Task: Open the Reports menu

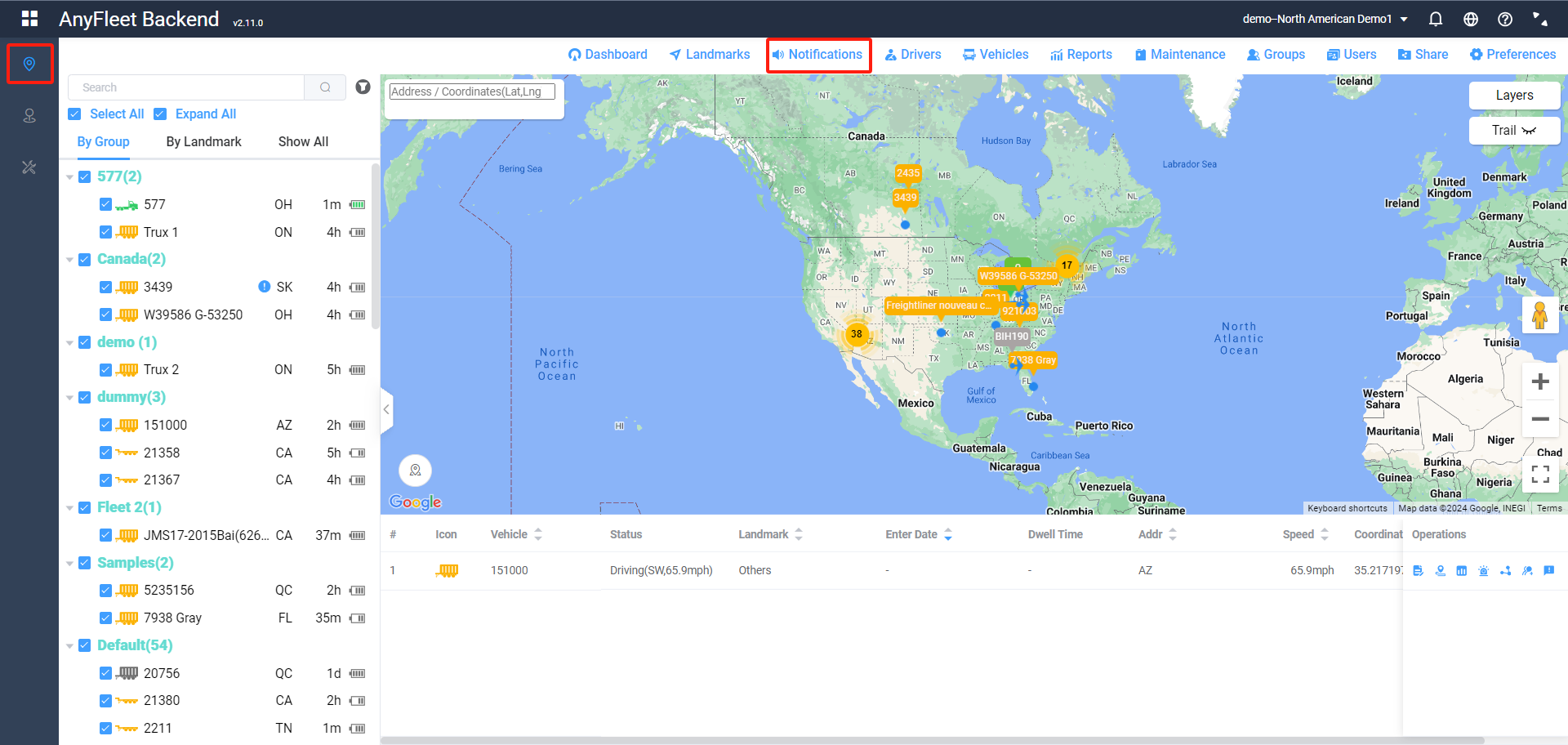Action: (x=1081, y=55)
